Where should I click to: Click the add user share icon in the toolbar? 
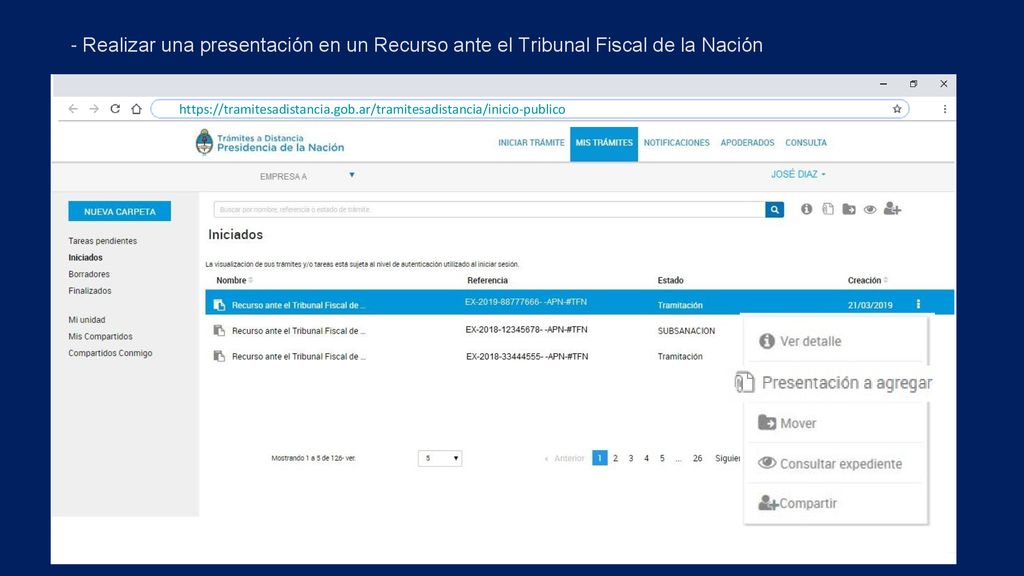(x=892, y=209)
